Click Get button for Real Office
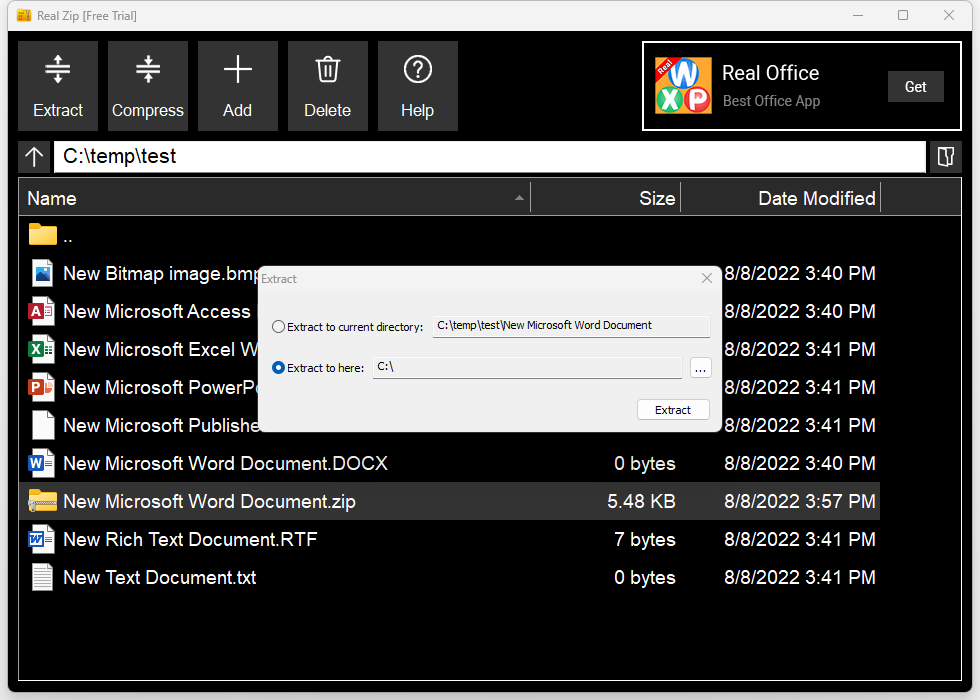 tap(916, 87)
